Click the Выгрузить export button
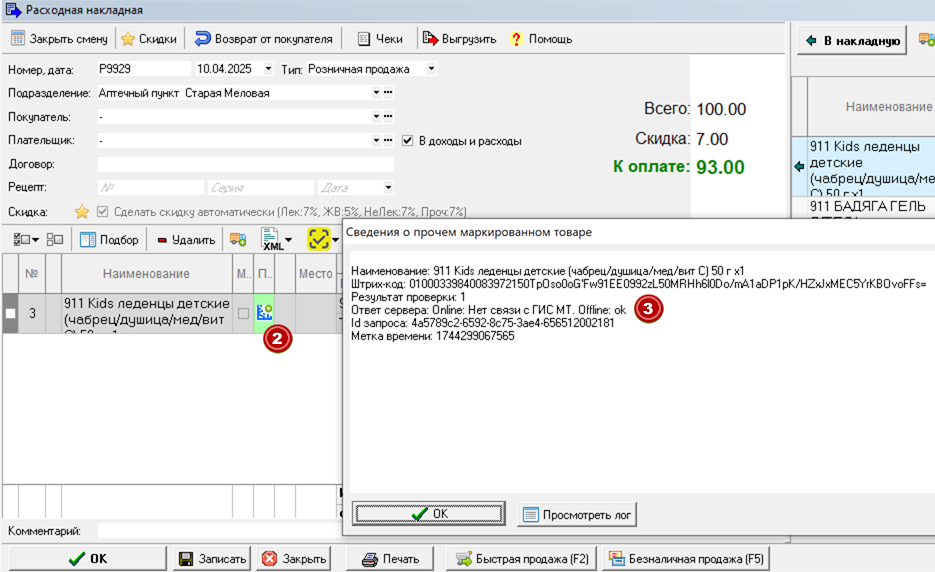The image size is (935, 572). coord(459,39)
